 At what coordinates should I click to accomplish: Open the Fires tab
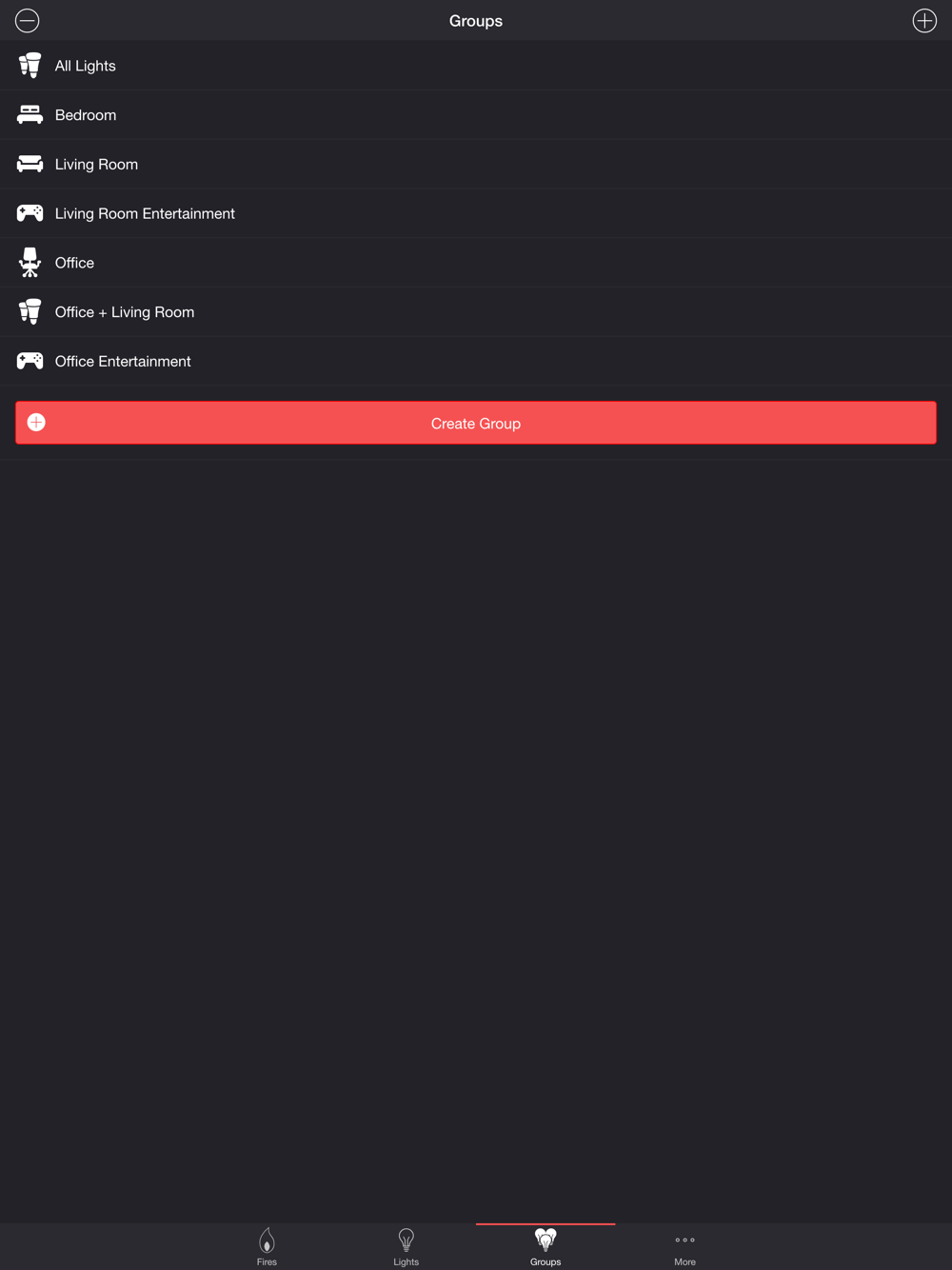(267, 1246)
